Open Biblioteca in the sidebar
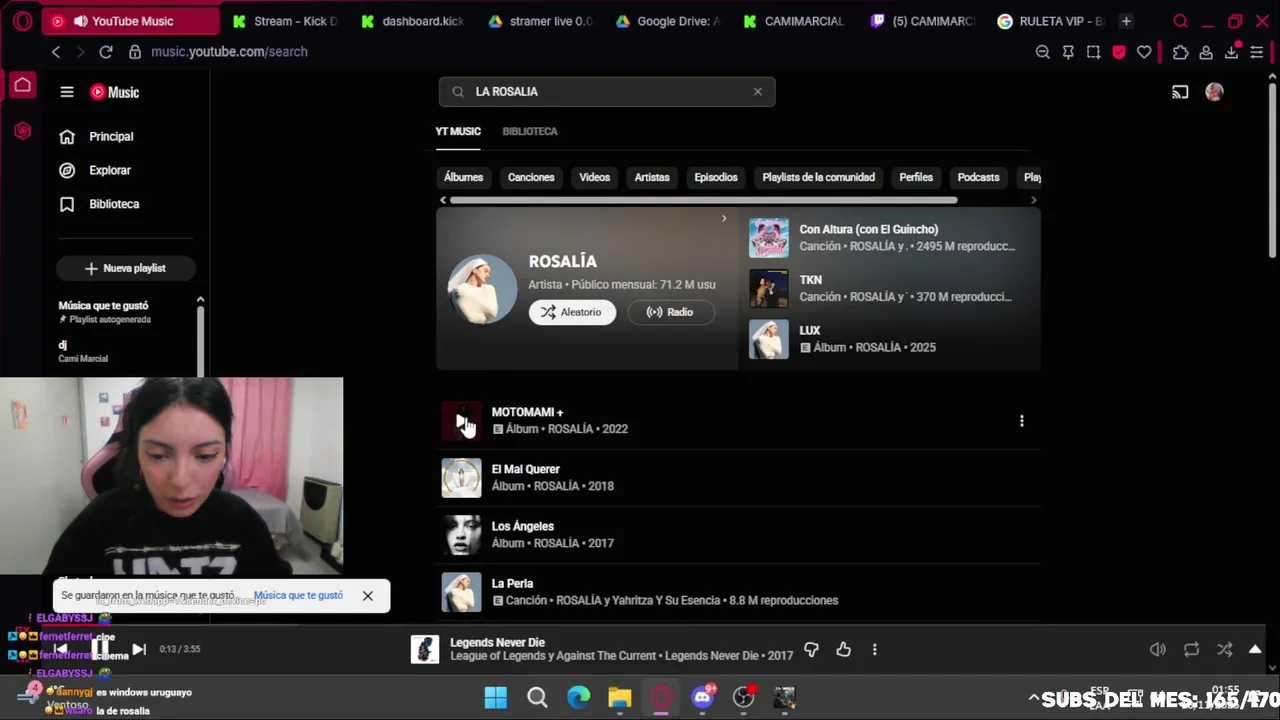Image resolution: width=1280 pixels, height=720 pixels. (x=114, y=204)
